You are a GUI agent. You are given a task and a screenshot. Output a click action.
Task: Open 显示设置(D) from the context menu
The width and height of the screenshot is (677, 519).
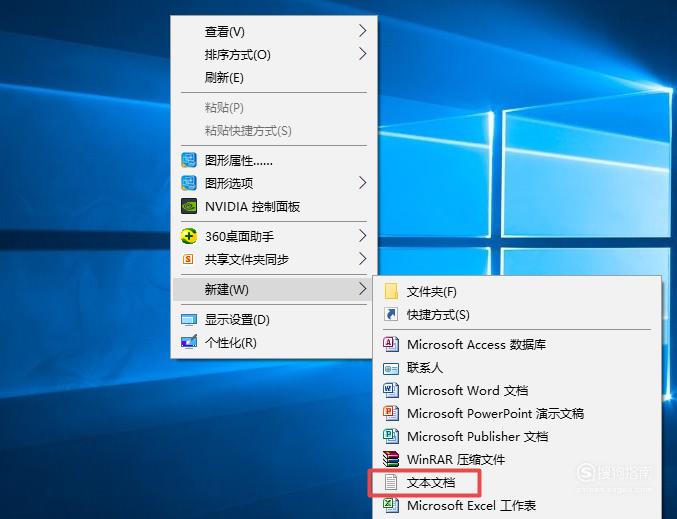coord(273,320)
